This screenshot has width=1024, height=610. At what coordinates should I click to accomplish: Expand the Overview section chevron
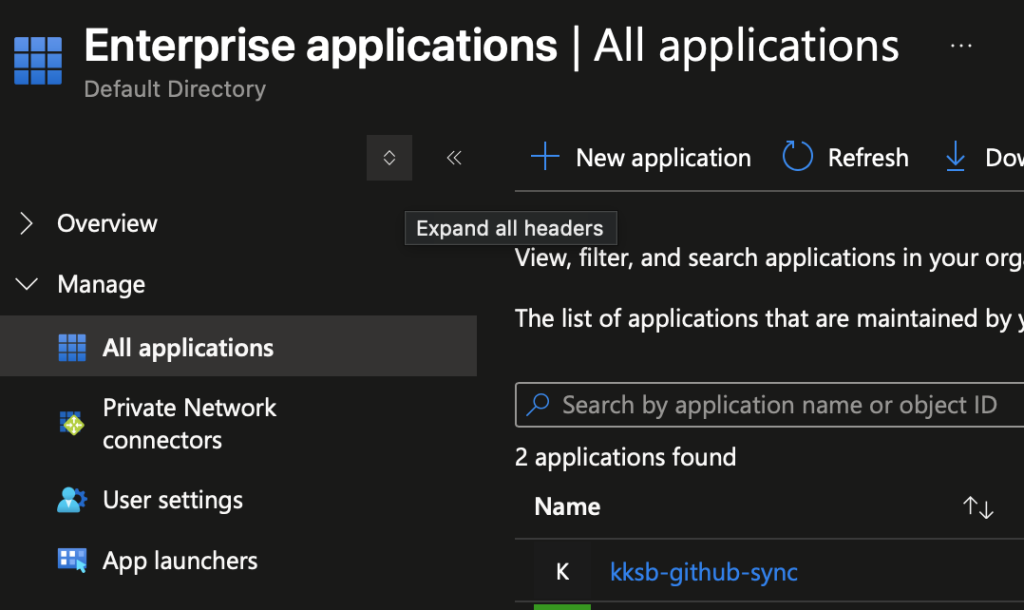(x=27, y=224)
